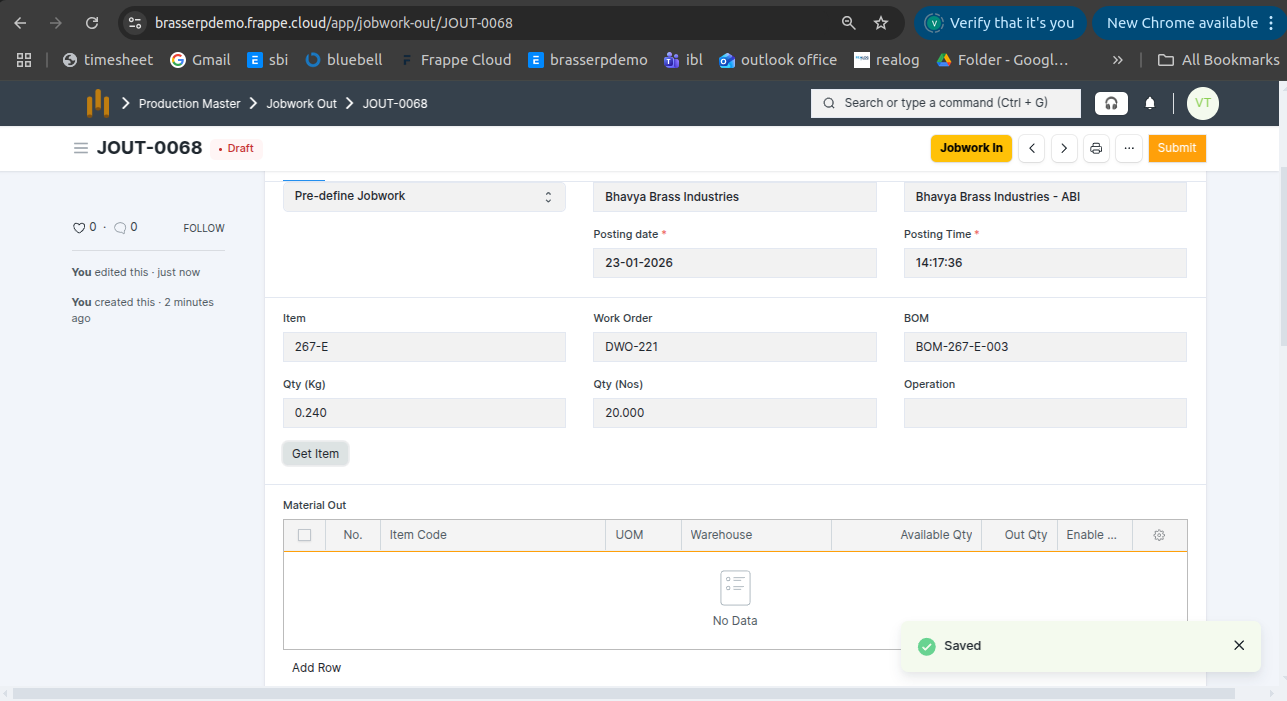
Task: Expand the hidden bookmarks chevron
Action: click(1117, 60)
